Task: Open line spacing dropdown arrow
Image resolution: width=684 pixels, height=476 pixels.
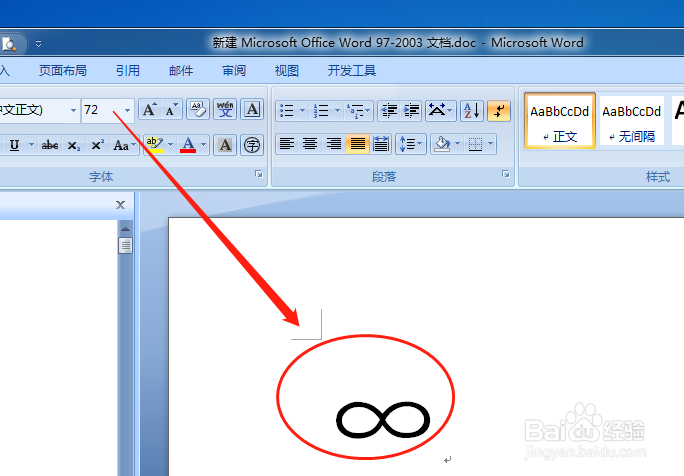Action: pyautogui.click(x=420, y=144)
